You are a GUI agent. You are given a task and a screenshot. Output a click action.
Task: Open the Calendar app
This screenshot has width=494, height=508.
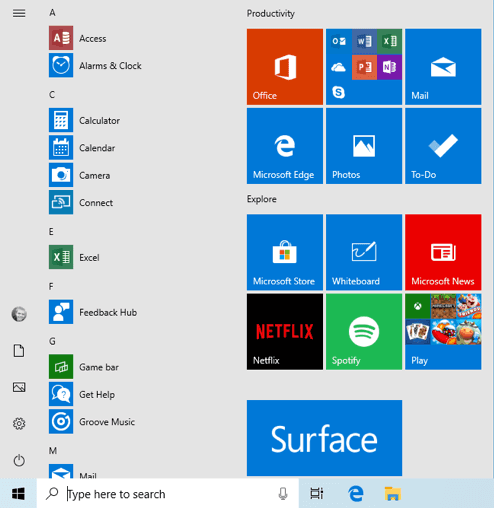[82, 148]
